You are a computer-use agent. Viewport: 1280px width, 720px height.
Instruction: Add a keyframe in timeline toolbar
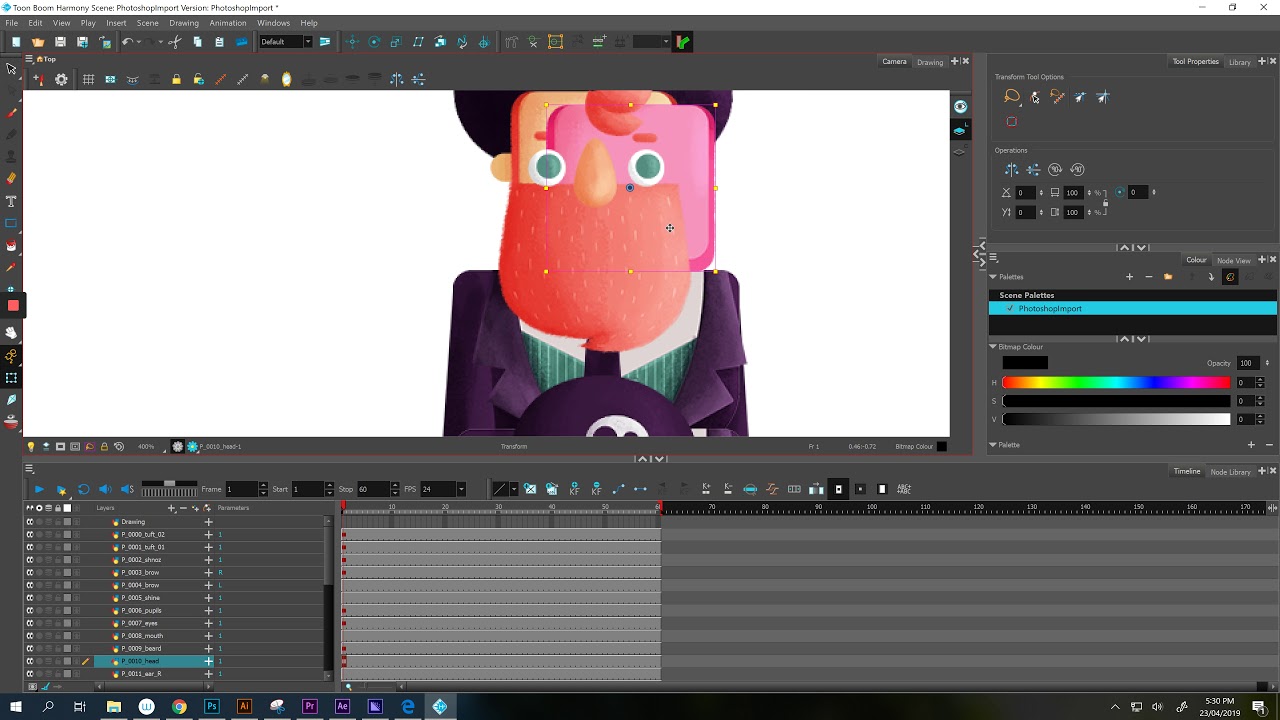click(574, 489)
